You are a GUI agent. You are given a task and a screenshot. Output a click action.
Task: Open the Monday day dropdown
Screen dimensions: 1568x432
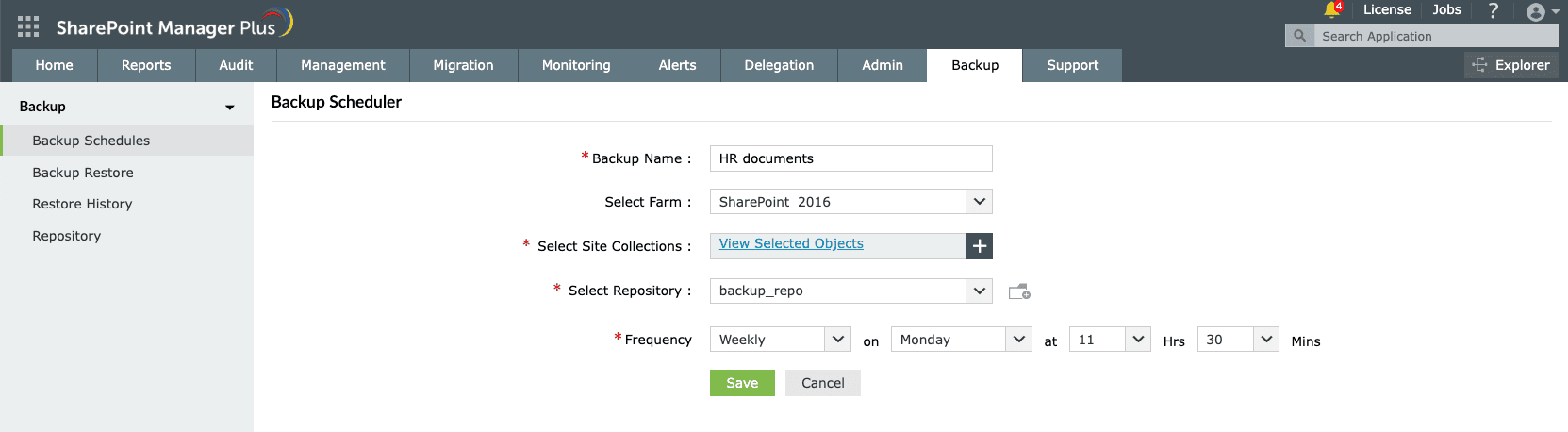(962, 340)
